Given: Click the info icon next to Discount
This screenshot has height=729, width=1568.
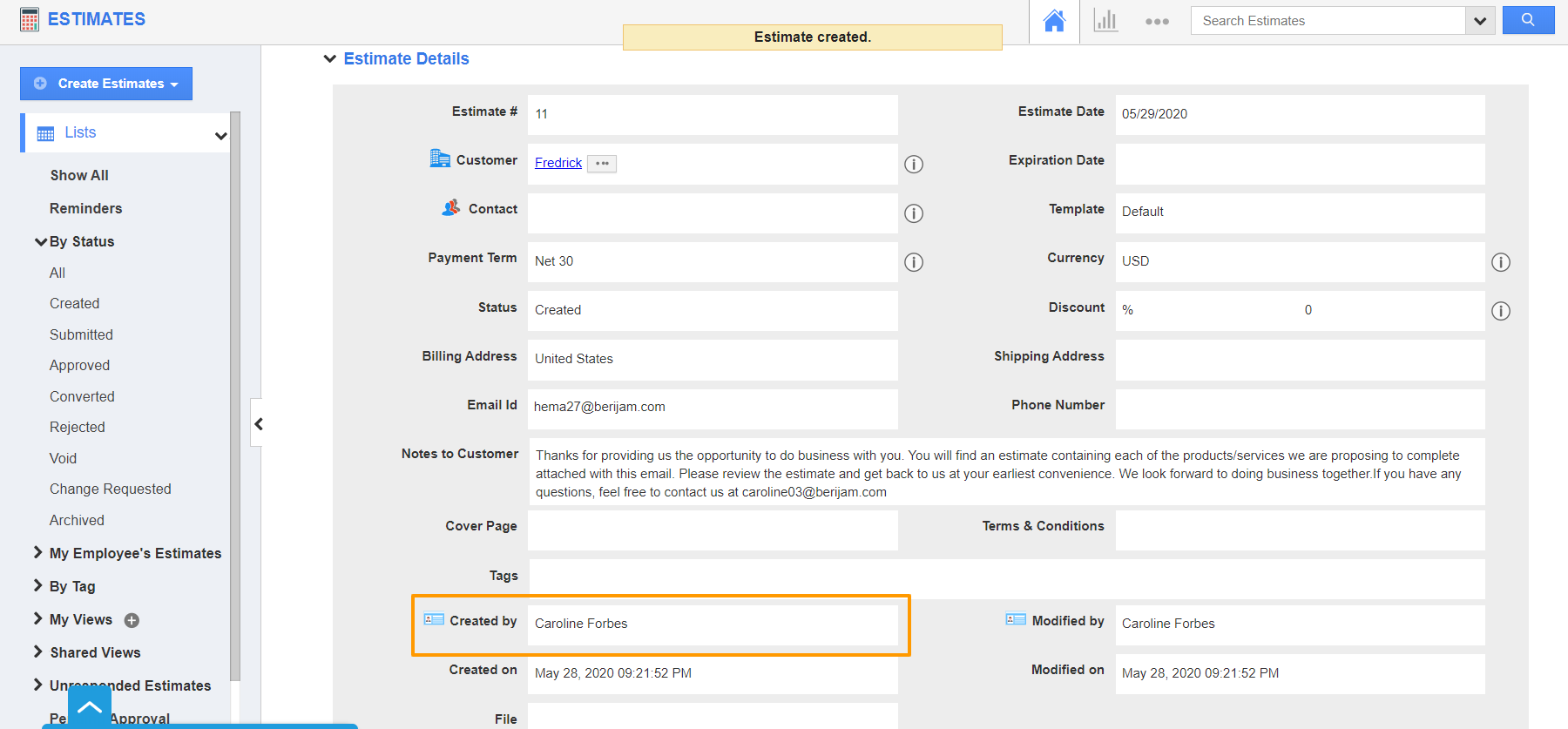Looking at the screenshot, I should 1500,311.
